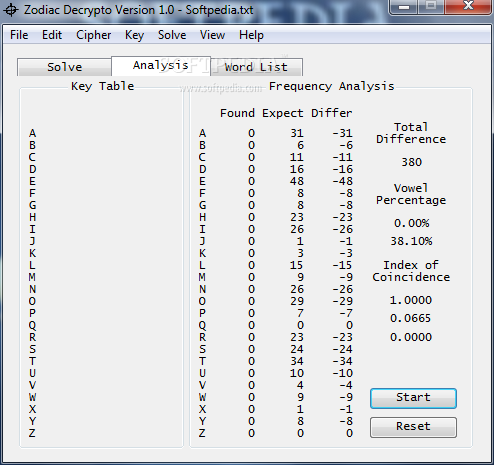Click the Expect value 15 for L
The height and width of the screenshot is (465, 494).
[x=297, y=265]
